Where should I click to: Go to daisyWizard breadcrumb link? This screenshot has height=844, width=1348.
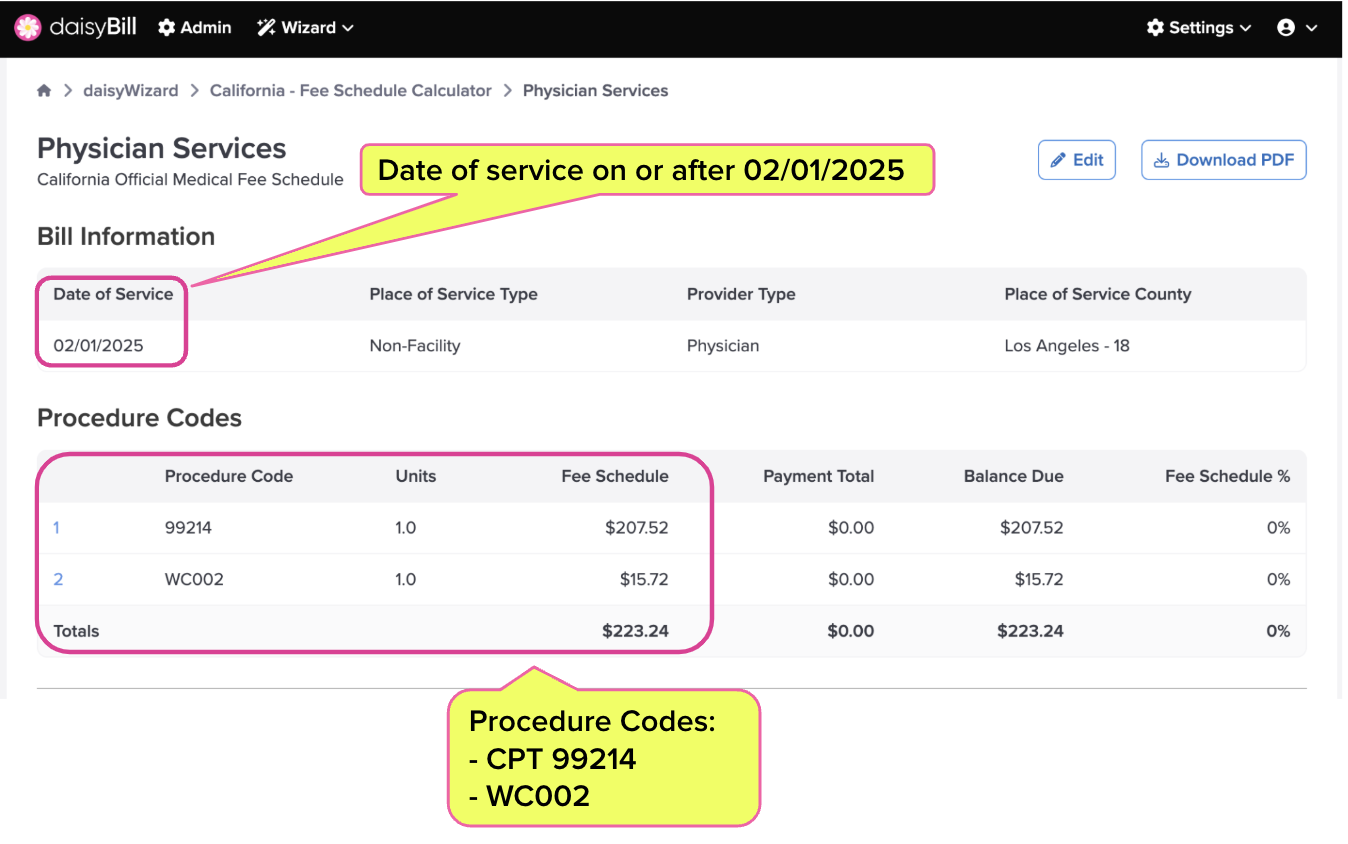click(131, 91)
